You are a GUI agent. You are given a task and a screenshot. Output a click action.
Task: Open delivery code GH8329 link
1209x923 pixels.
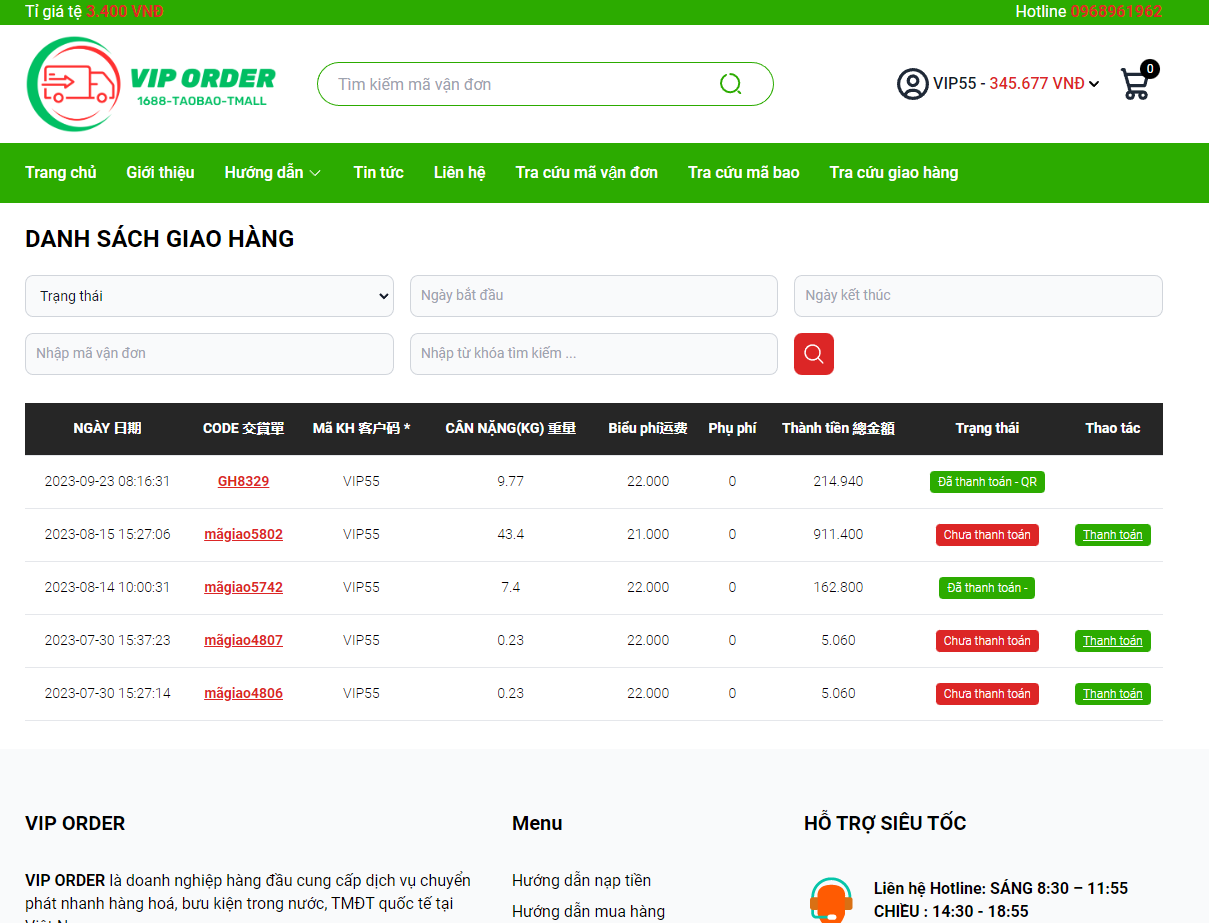tap(243, 481)
